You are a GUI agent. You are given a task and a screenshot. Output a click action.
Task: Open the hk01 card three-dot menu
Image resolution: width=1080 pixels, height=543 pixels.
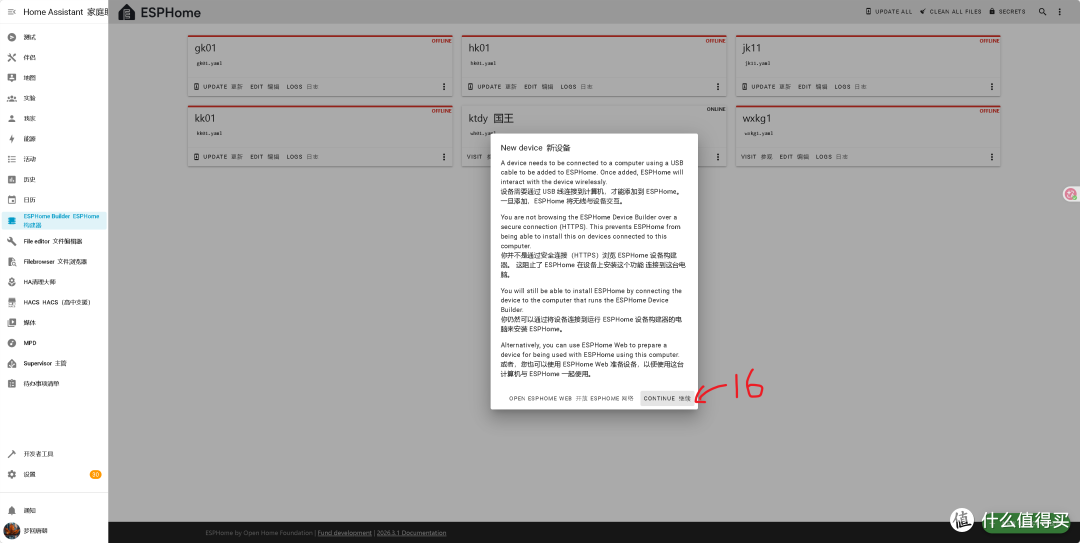(x=718, y=87)
